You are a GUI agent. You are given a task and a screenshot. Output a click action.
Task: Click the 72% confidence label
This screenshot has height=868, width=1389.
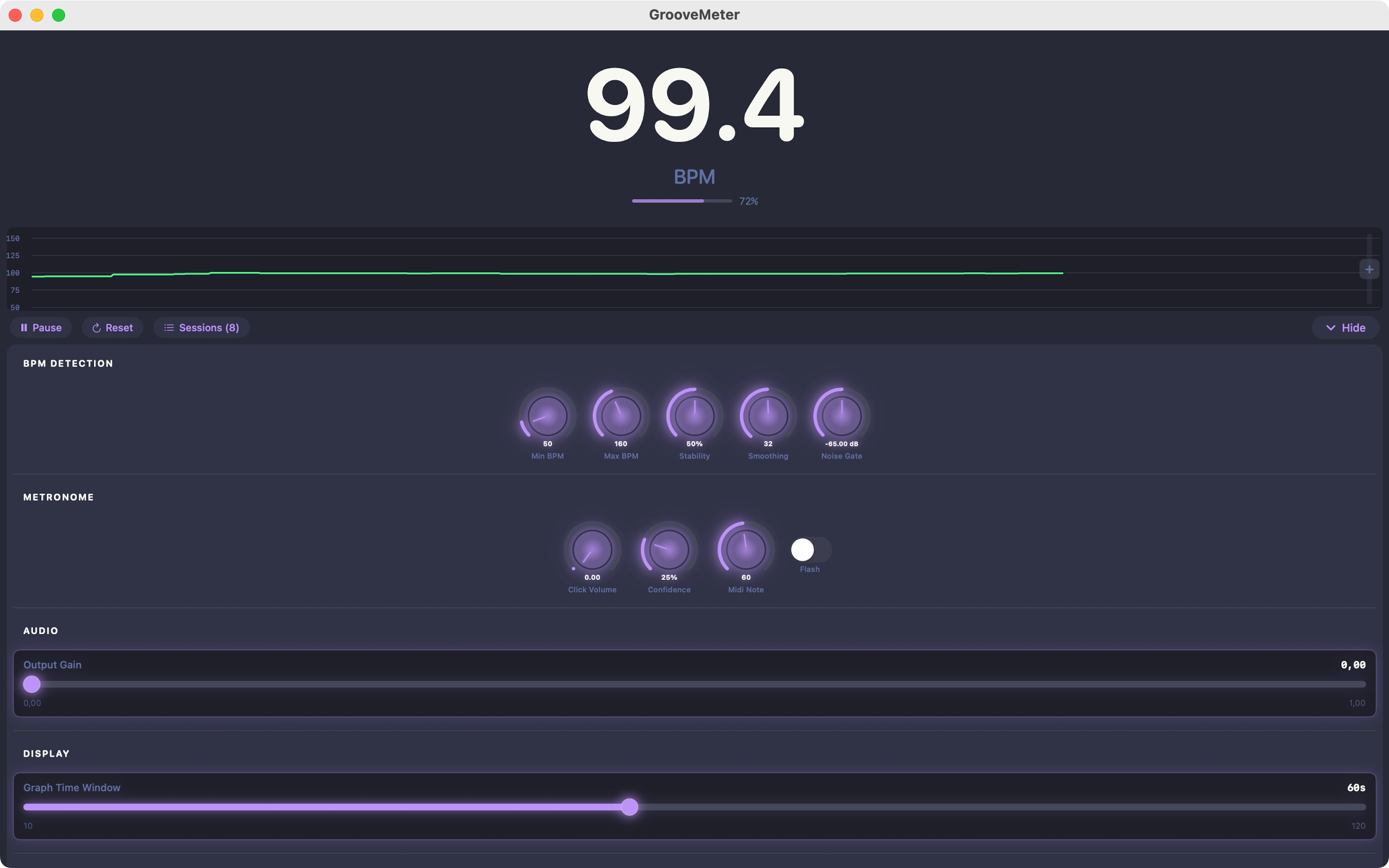[x=748, y=201]
